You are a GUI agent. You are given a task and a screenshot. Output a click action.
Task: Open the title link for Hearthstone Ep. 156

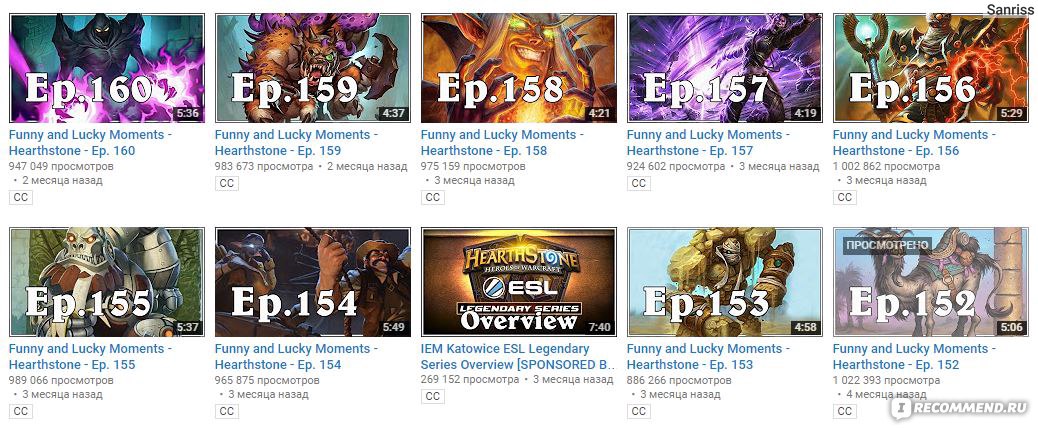point(914,142)
